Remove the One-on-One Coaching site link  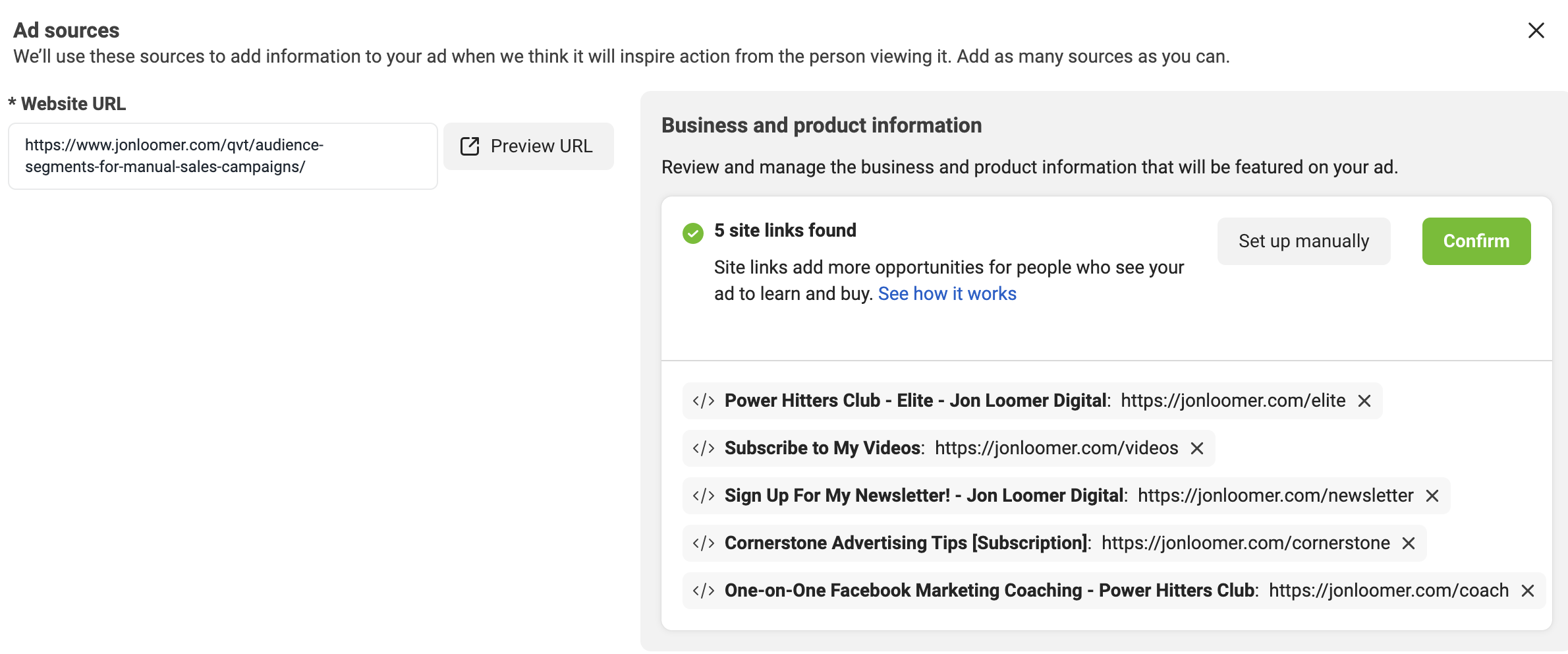coord(1528,591)
